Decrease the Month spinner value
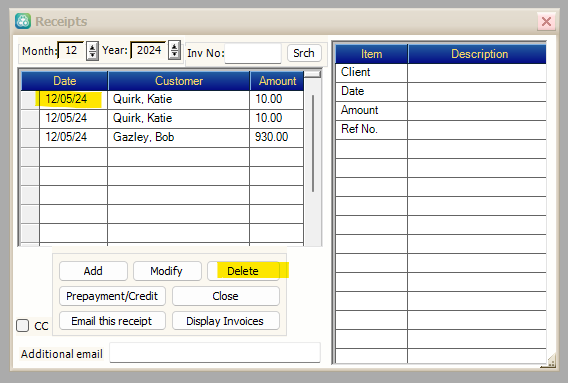 click(92, 55)
